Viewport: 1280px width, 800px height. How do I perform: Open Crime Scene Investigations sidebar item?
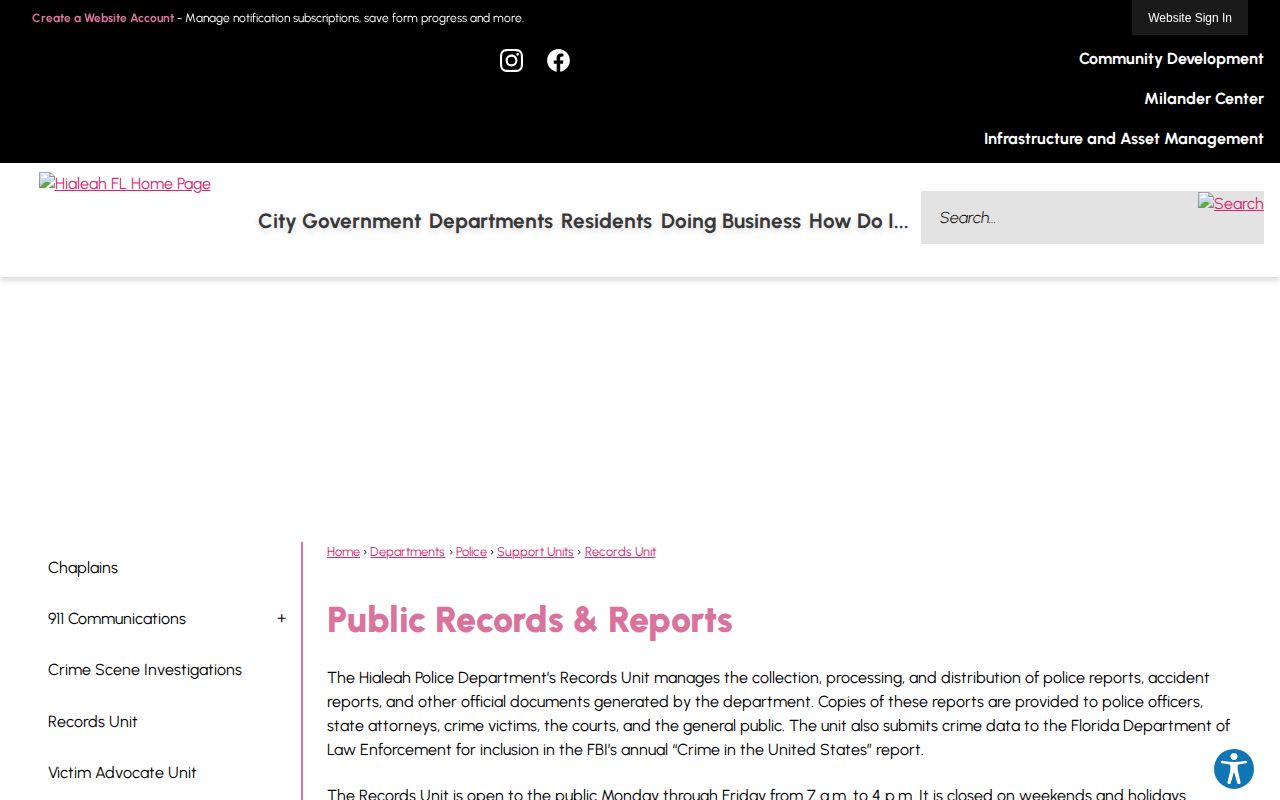coord(145,670)
